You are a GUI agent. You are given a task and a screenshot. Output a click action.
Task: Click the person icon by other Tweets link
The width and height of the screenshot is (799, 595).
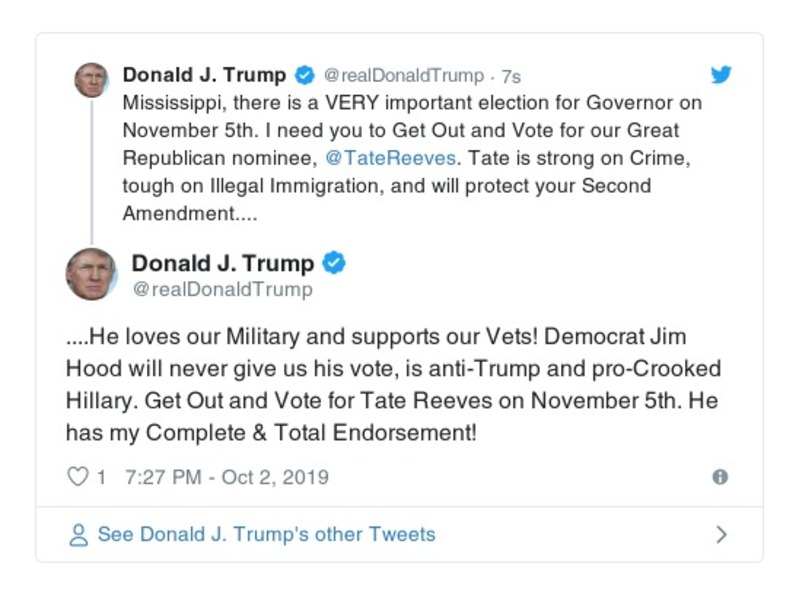(78, 535)
